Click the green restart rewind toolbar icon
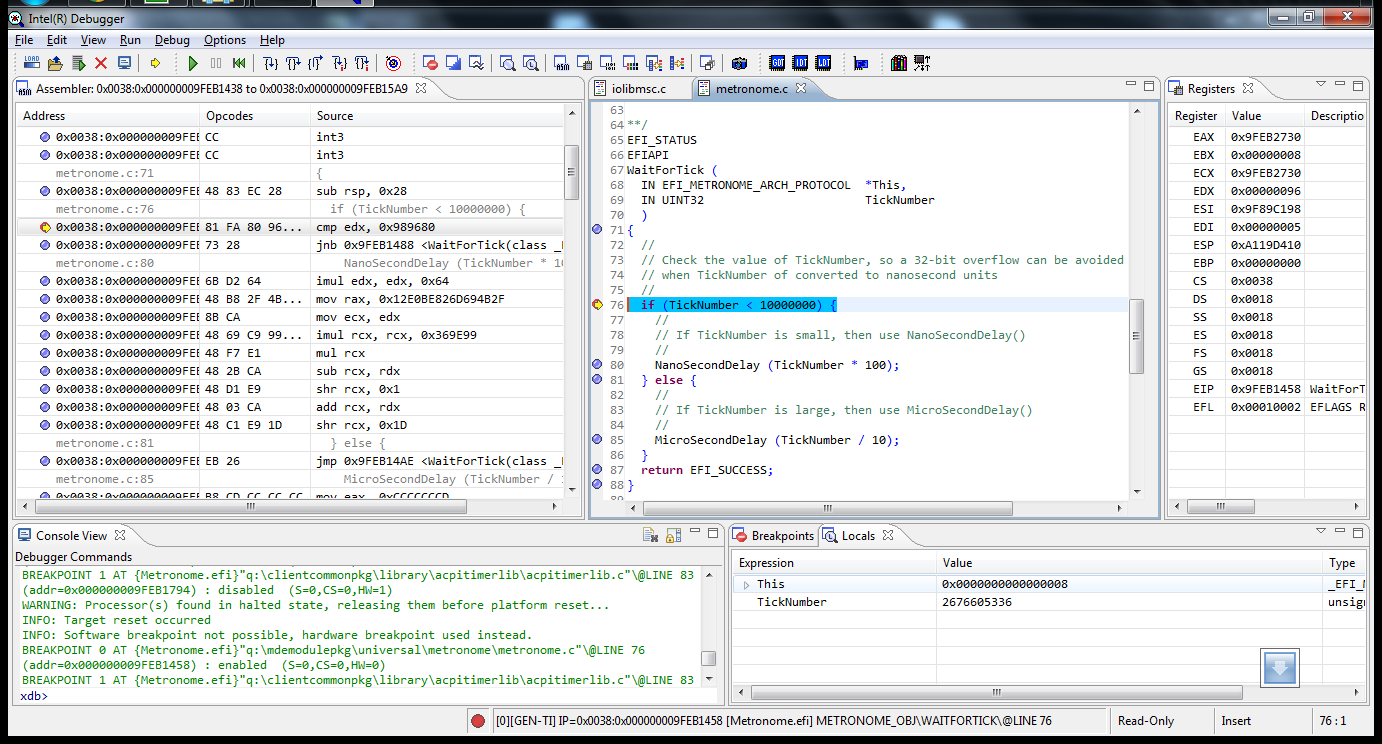1382x744 pixels. coord(239,63)
